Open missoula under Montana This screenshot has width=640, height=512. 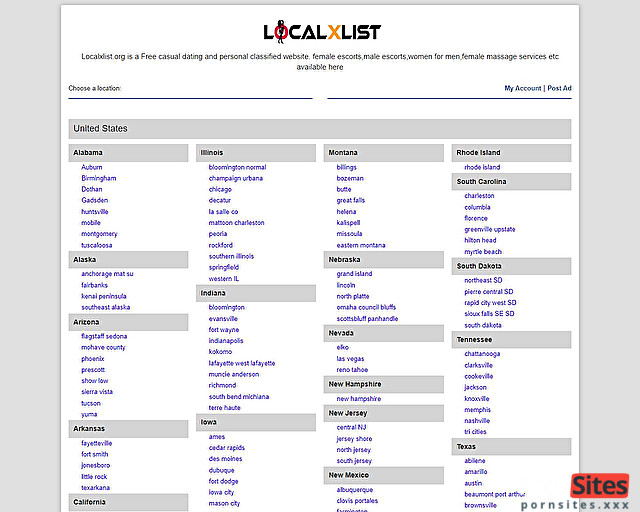(x=349, y=234)
